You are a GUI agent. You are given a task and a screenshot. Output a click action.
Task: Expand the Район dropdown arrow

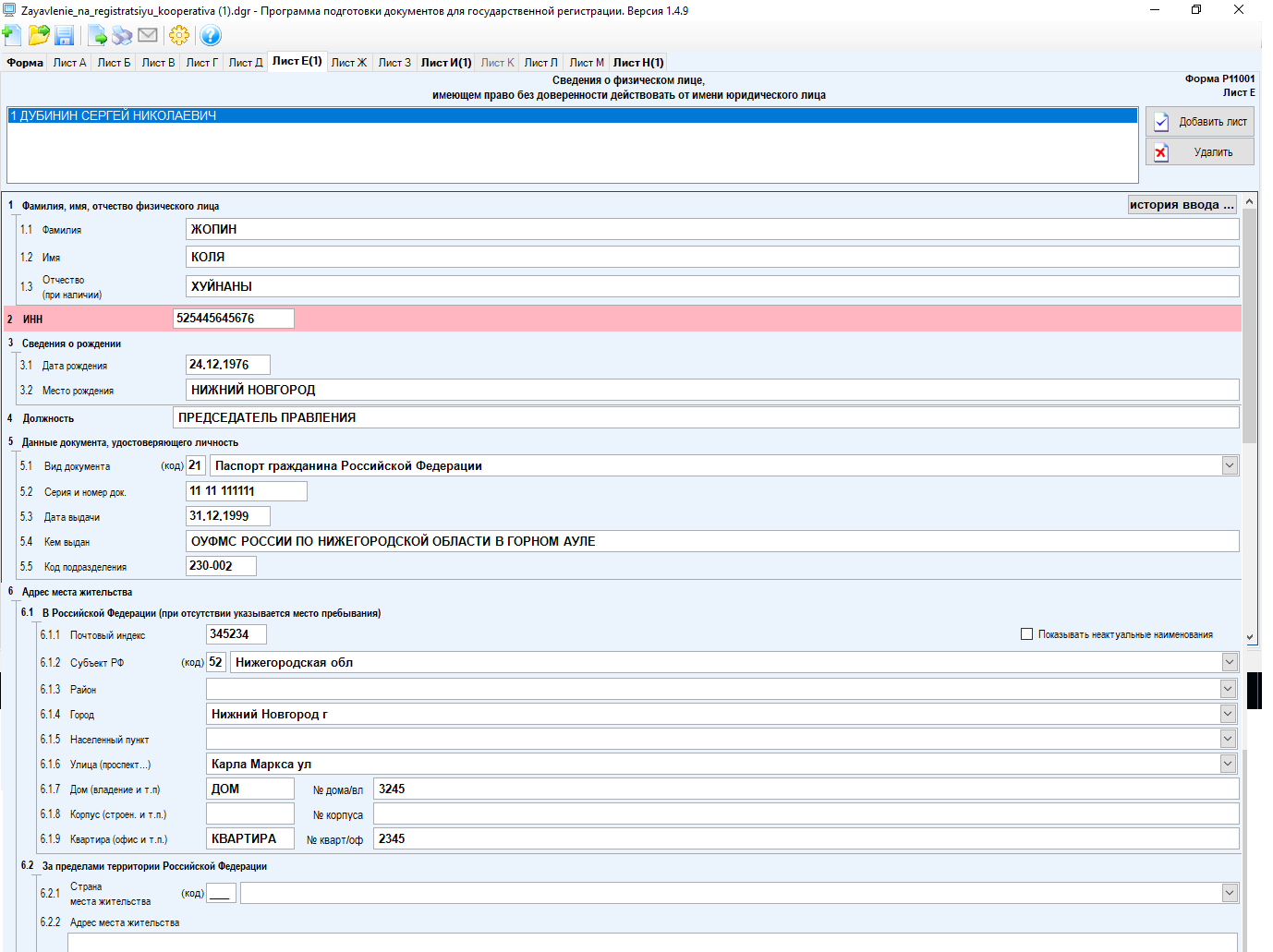[1229, 689]
